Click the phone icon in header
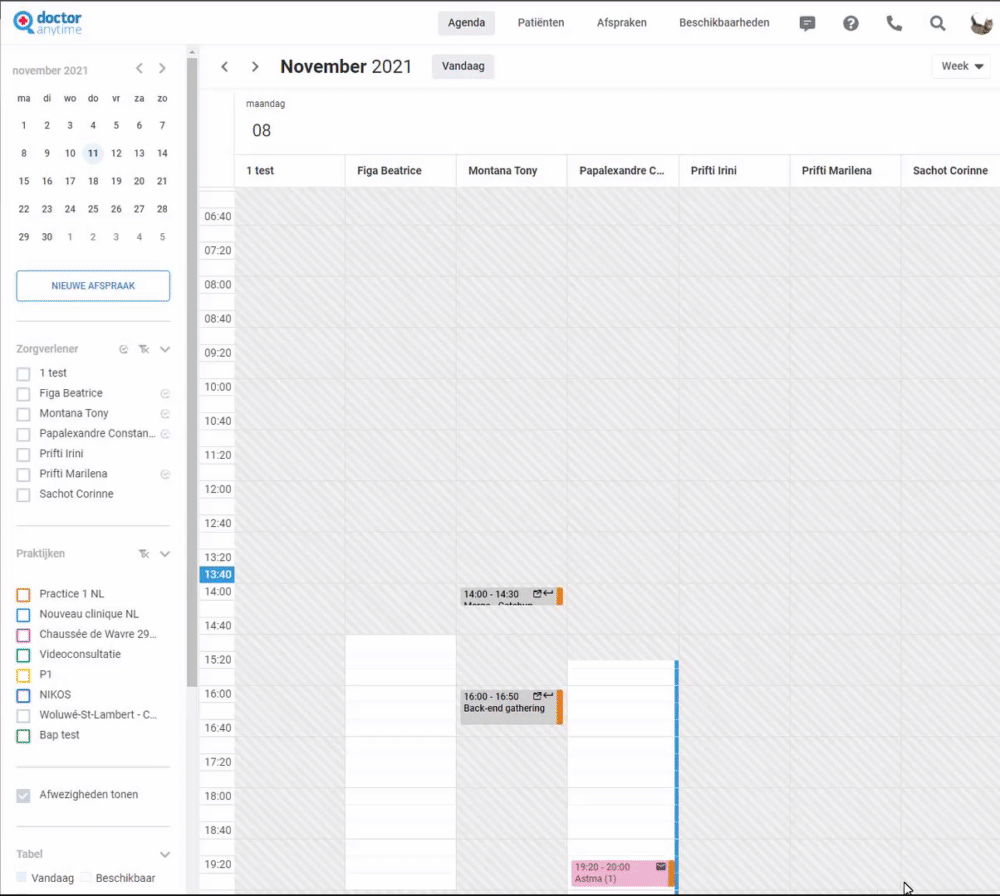The height and width of the screenshot is (896, 1000). pos(894,23)
